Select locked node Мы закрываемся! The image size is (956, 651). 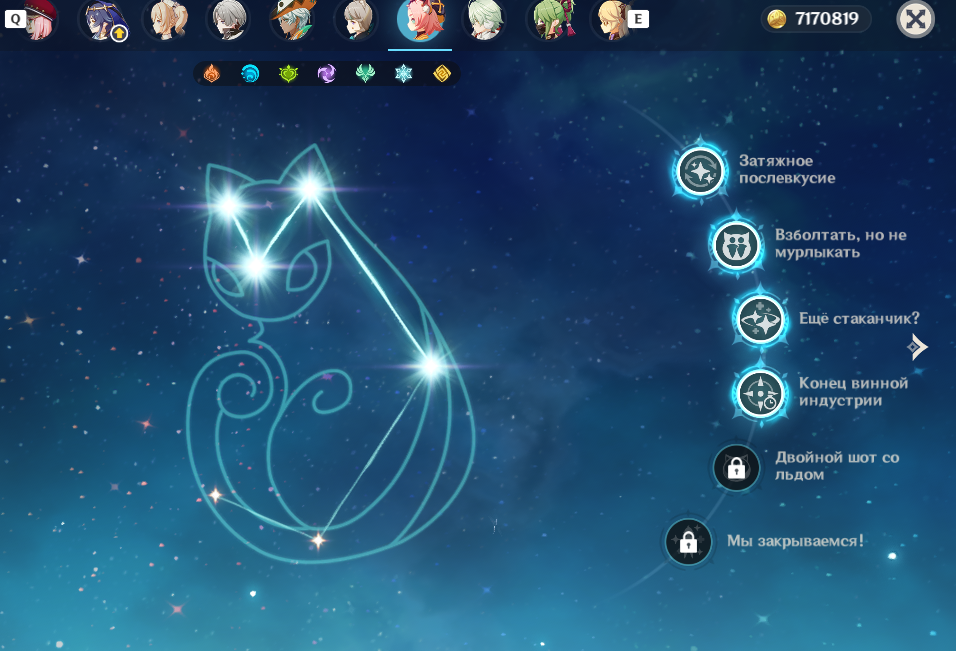[688, 541]
